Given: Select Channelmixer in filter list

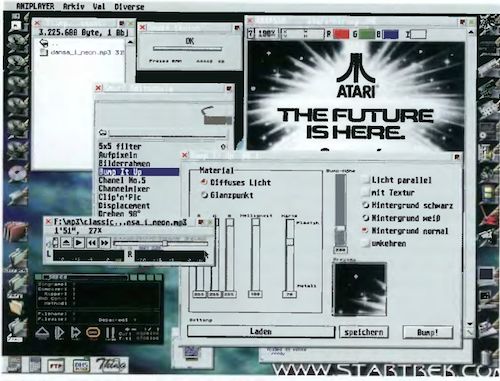Looking at the screenshot, I should [124, 189].
